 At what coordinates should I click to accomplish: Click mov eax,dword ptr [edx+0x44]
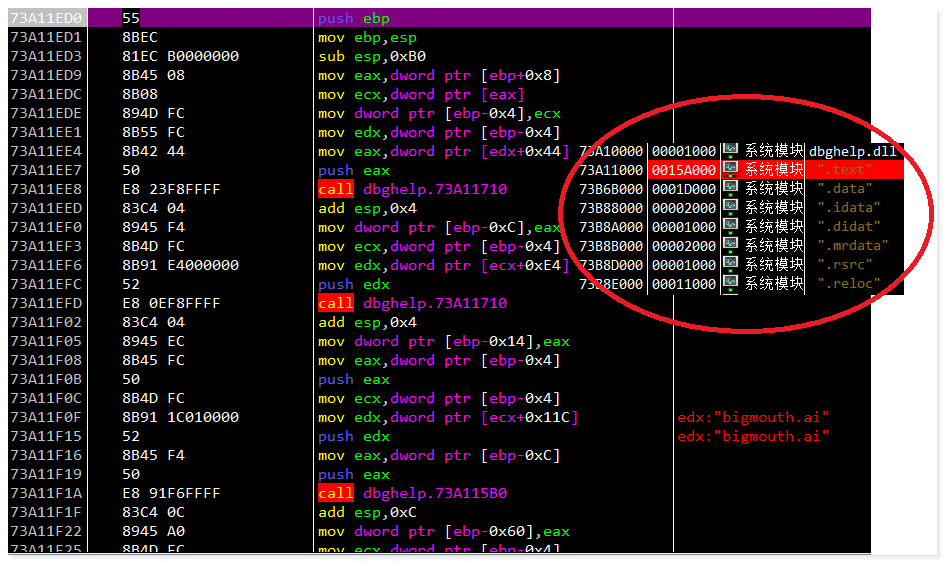[444, 151]
